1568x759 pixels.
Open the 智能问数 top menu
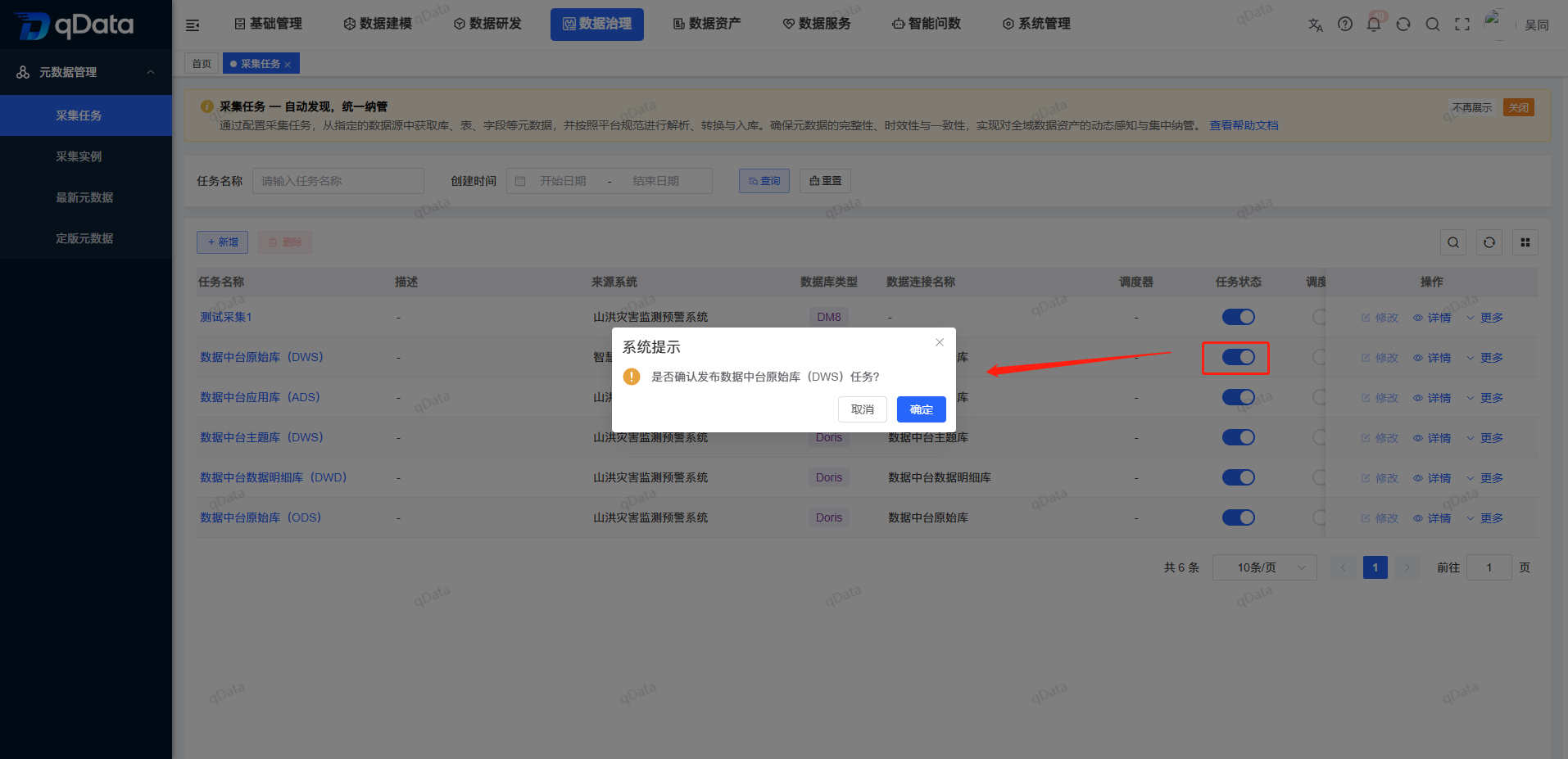(x=927, y=24)
